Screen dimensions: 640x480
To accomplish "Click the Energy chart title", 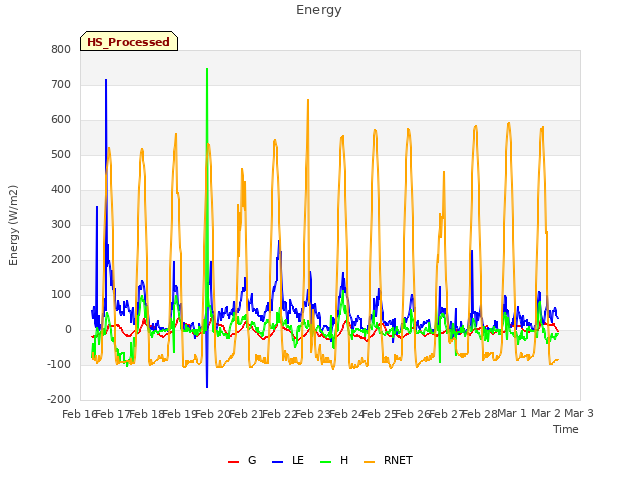I will pyautogui.click(x=318, y=10).
